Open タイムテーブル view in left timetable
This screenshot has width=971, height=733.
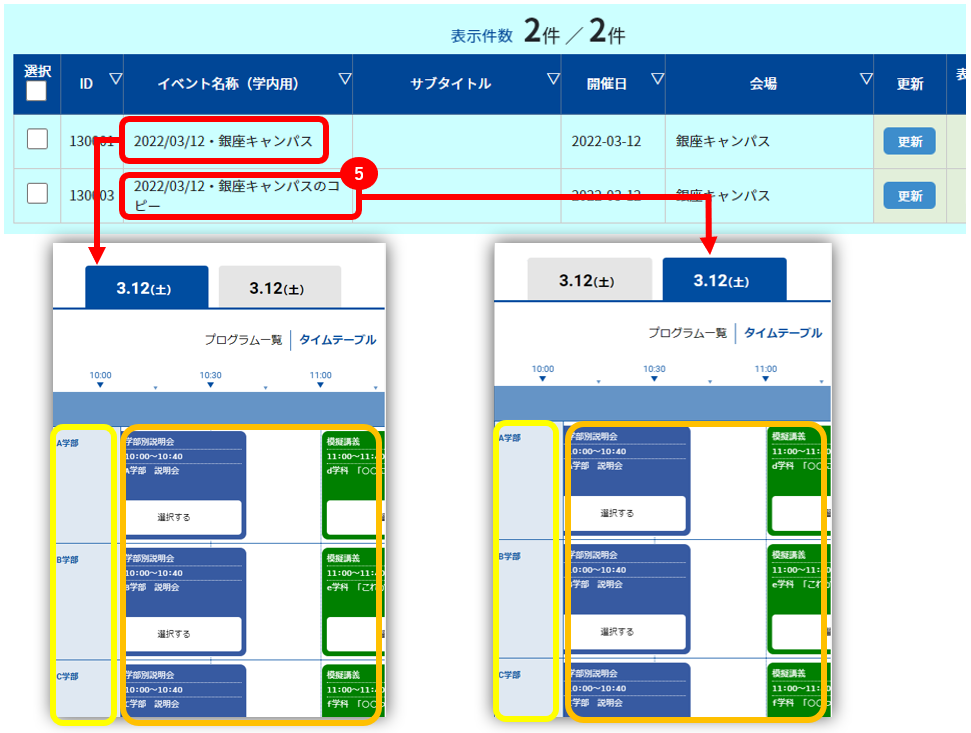coord(337,340)
